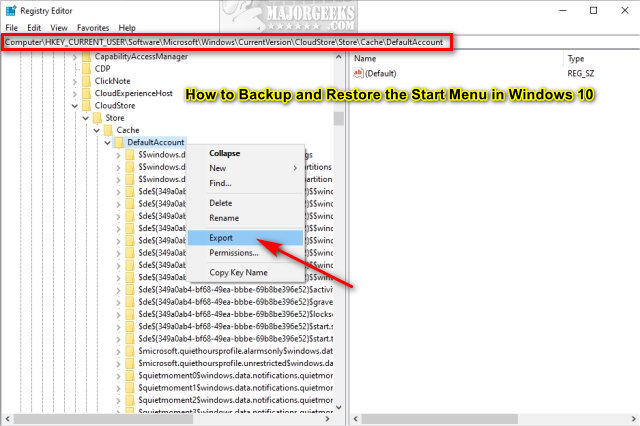
Task: Click the Cache key folder icon
Action: 108,130
